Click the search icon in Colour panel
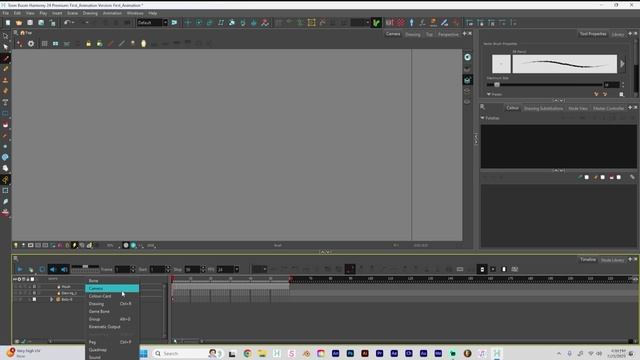Image resolution: width=640 pixels, height=360 pixels. tap(482, 107)
